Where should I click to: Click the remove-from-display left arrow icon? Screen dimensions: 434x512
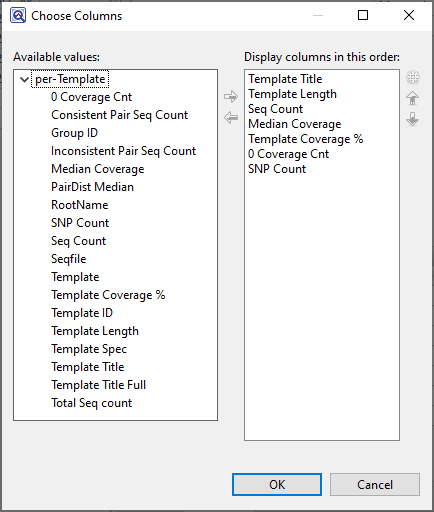[231, 117]
